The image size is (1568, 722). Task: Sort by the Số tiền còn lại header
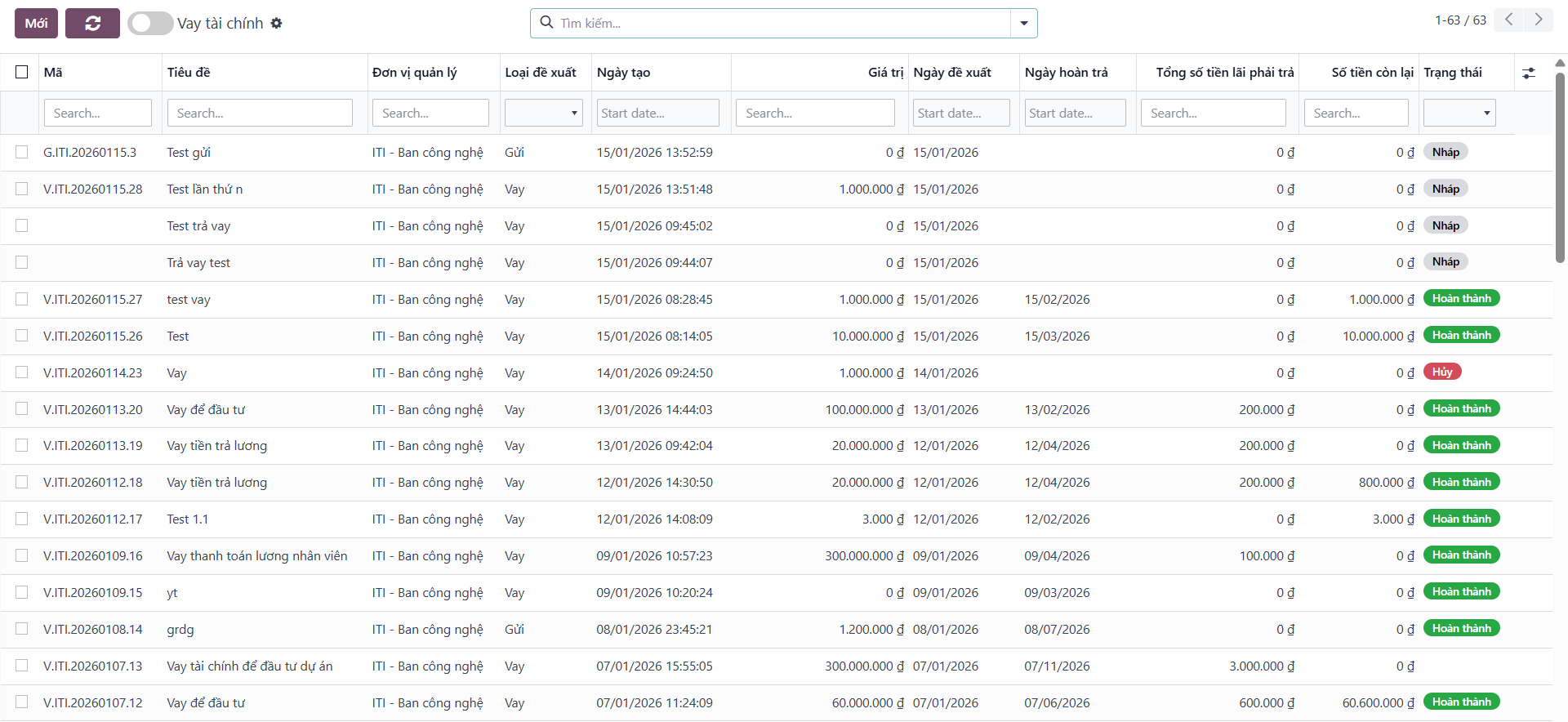click(1373, 72)
